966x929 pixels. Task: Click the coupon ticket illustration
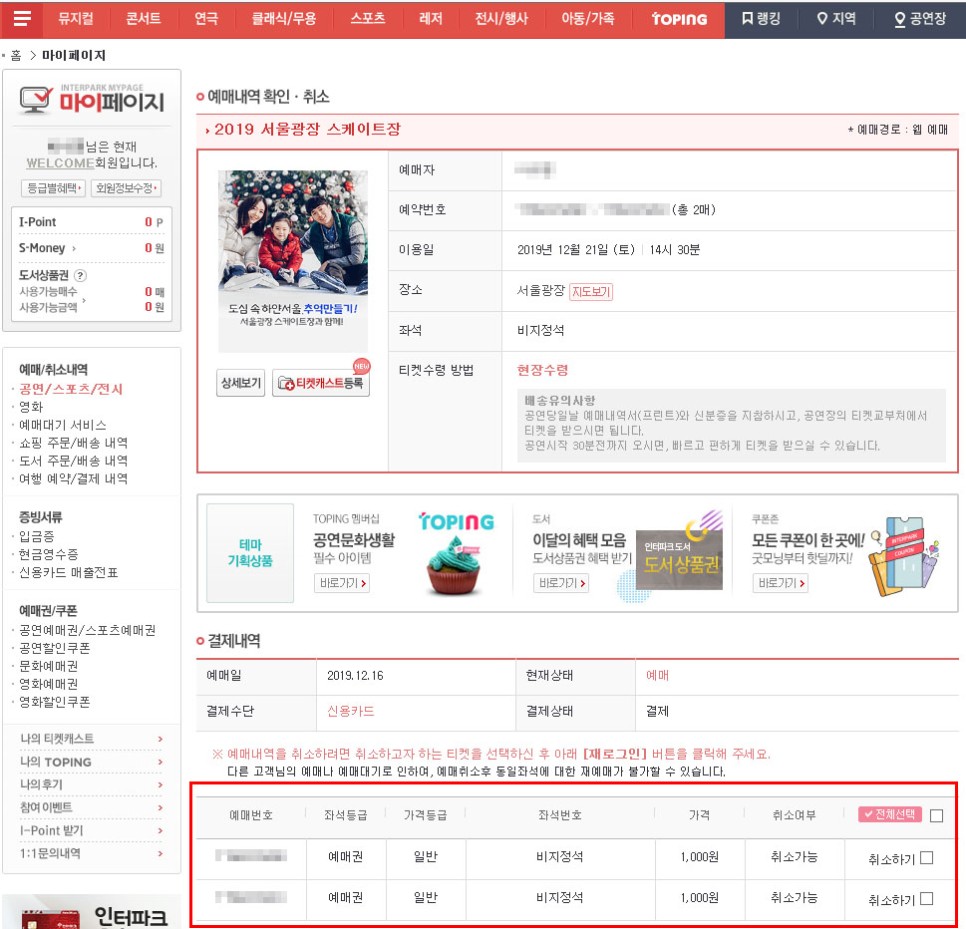point(905,555)
